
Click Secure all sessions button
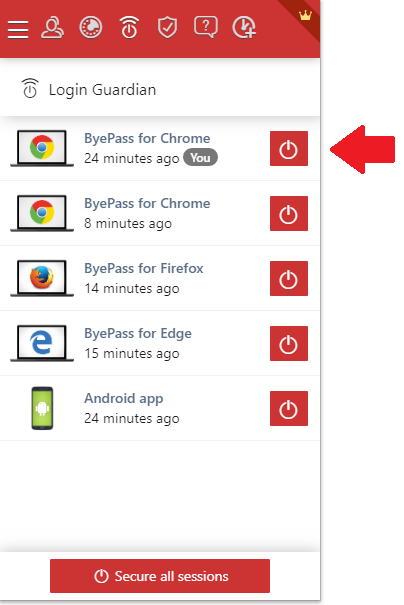(160, 576)
